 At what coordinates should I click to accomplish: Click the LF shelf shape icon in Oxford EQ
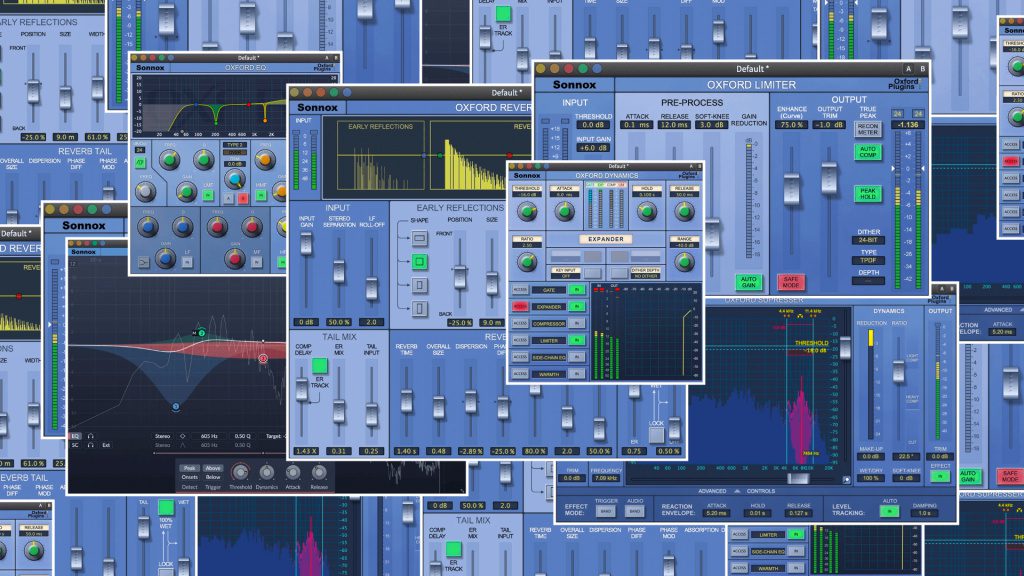[x=144, y=262]
